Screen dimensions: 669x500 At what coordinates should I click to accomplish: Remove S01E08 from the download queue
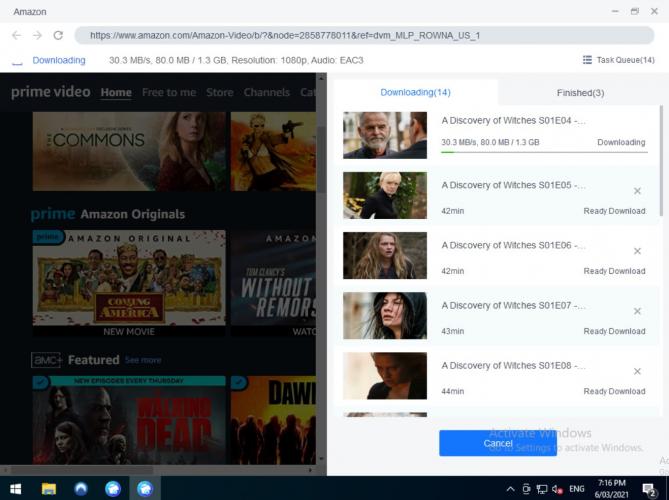coord(637,371)
